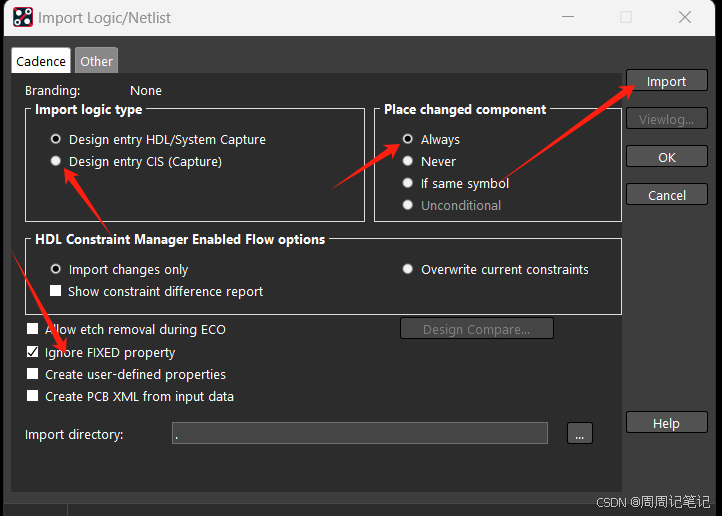The height and width of the screenshot is (516, 722).
Task: Open Help for Import Logic
Action: (x=666, y=423)
